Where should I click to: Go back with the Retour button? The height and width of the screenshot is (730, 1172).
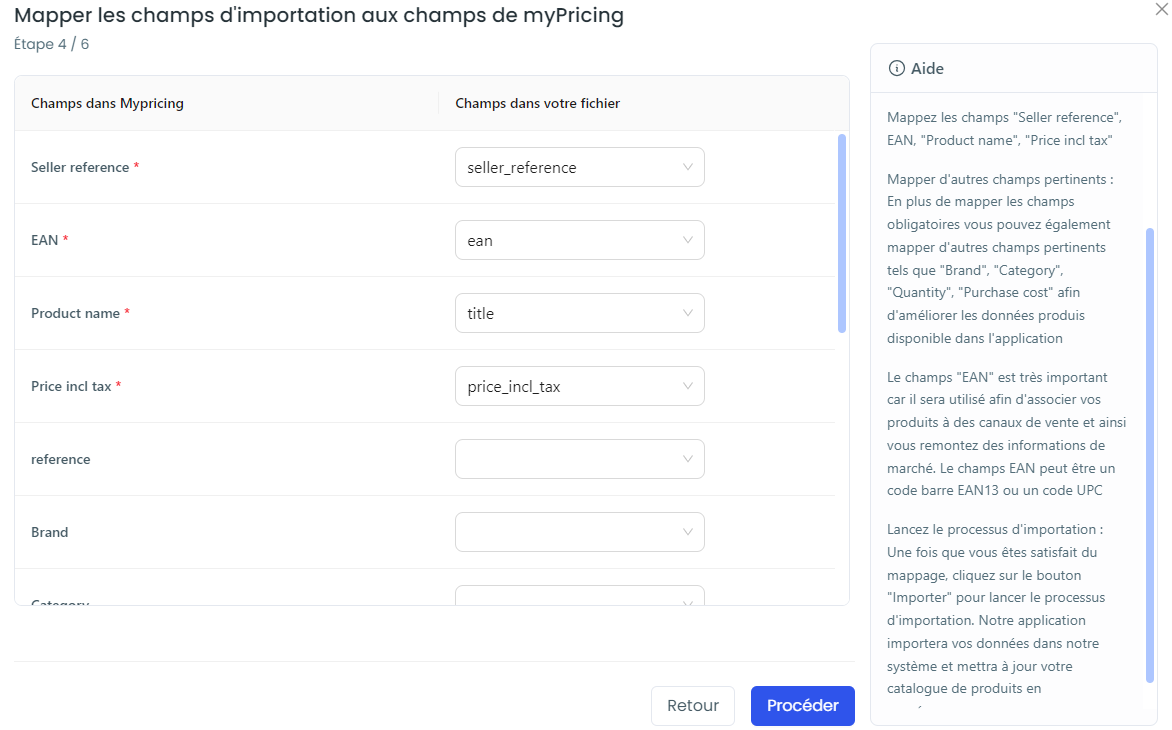point(693,705)
